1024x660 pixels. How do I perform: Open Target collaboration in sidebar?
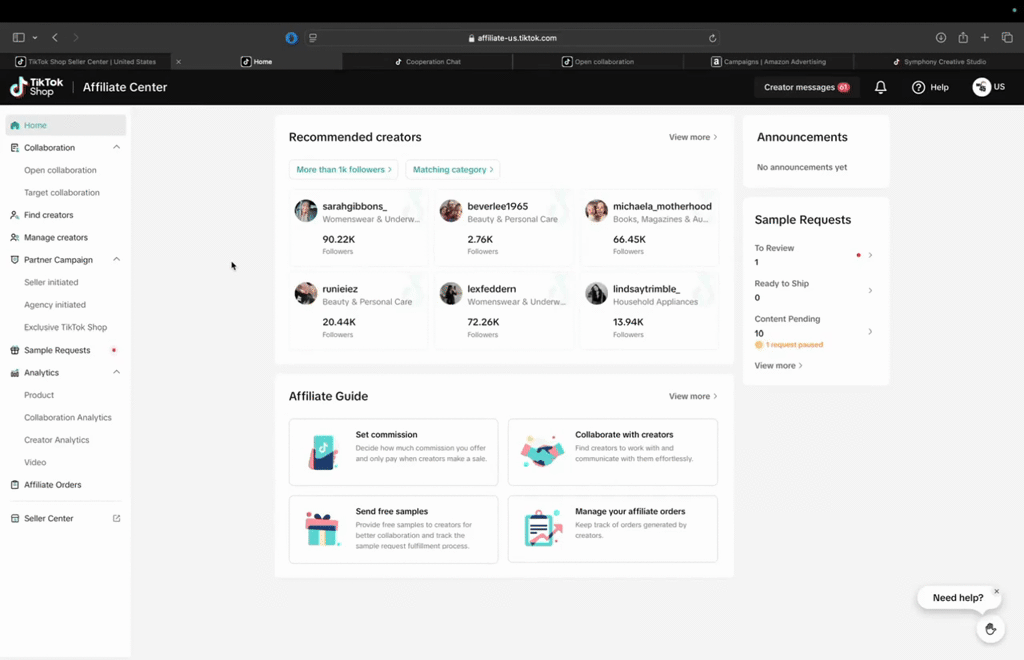click(62, 193)
